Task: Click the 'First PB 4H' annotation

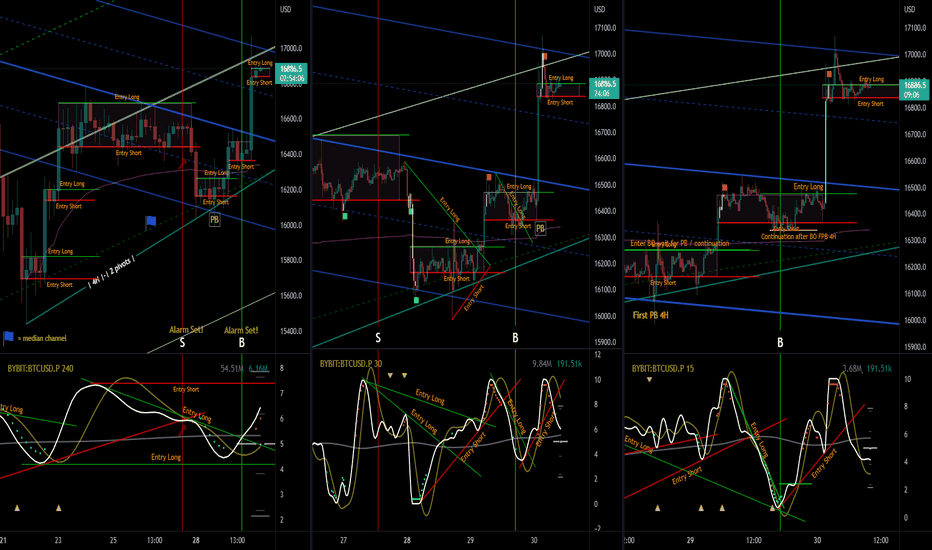Action: click(x=650, y=315)
